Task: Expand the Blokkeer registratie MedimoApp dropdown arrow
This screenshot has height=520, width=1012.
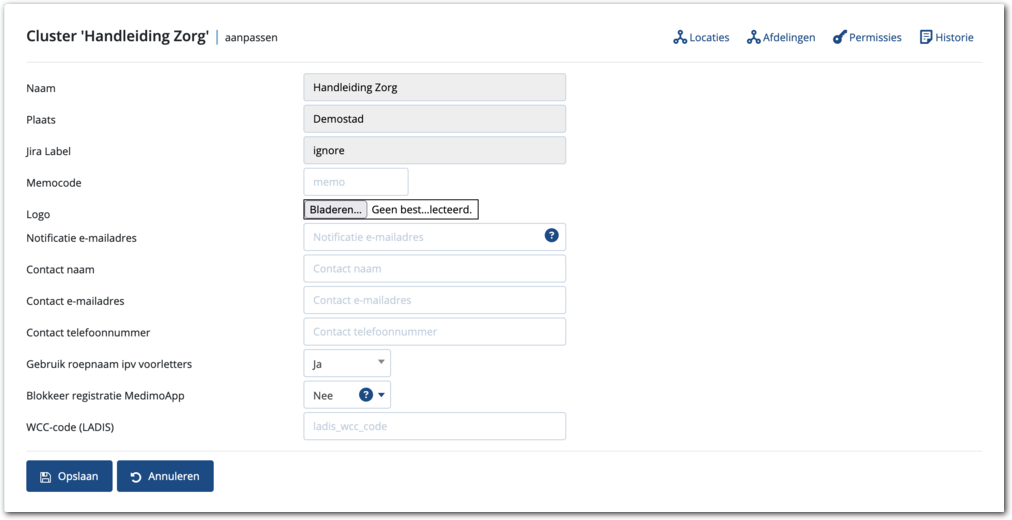Action: click(381, 395)
